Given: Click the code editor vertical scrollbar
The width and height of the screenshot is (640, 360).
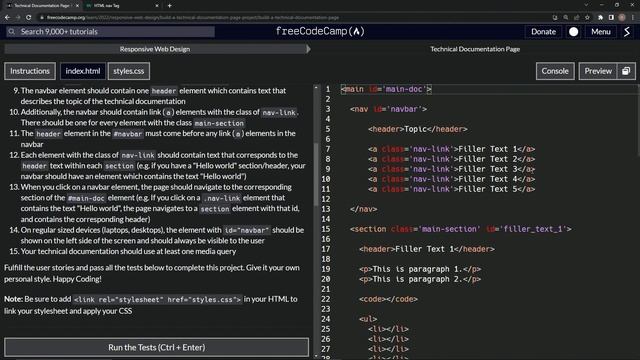Looking at the screenshot, I should [638, 122].
